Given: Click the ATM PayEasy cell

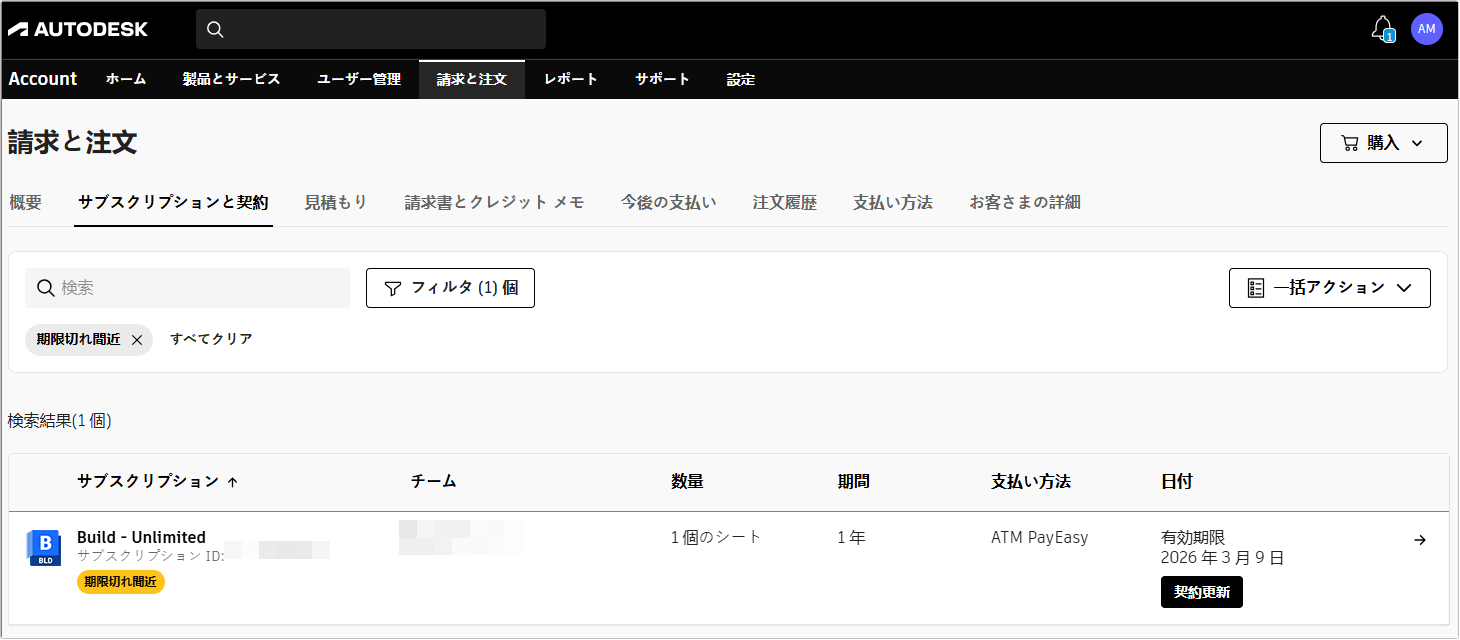Looking at the screenshot, I should click(x=1039, y=537).
